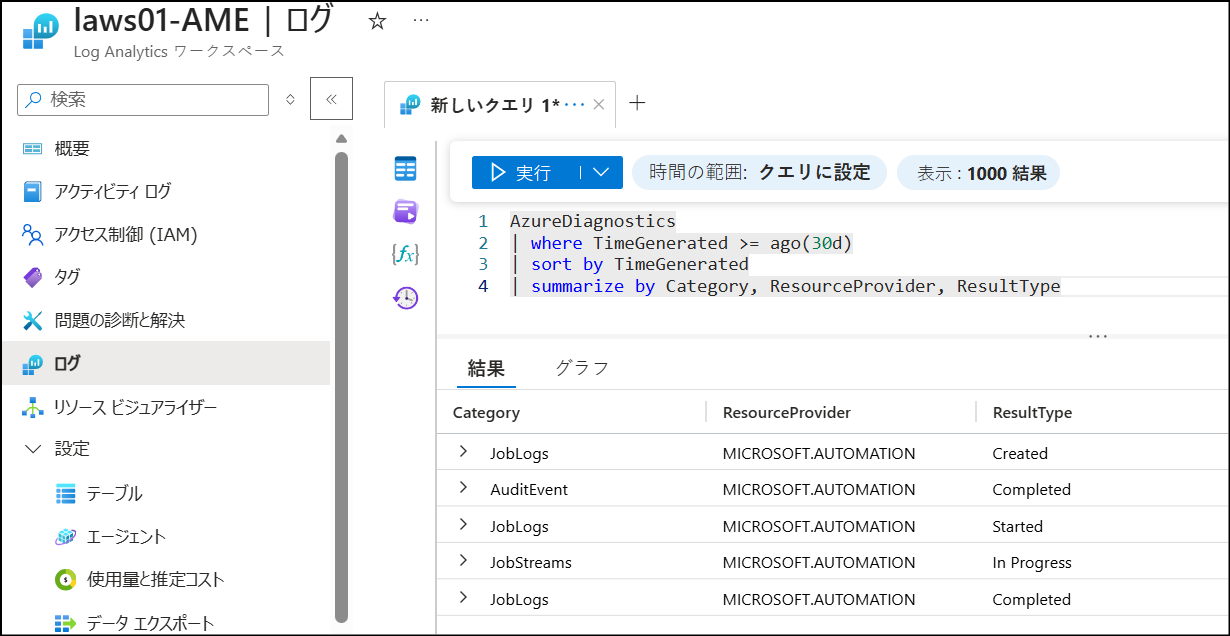The width and height of the screenshot is (1230, 636).
Task: Expand the AuditEvent result row
Action: point(463,488)
